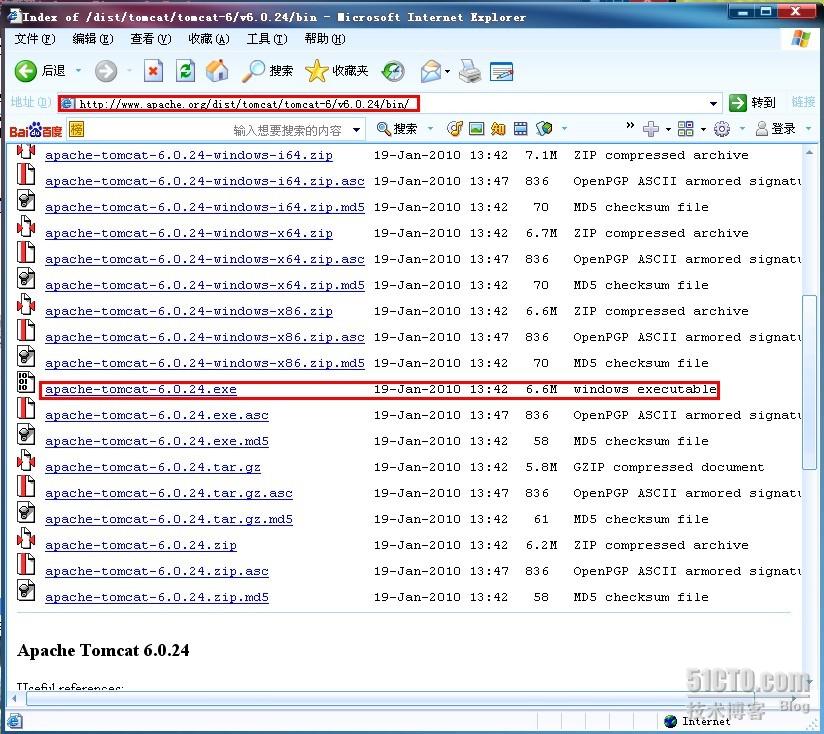This screenshot has height=734, width=824.
Task: Open apache-tomcat-6.0.24.exe.md5 link
Action: 157,441
